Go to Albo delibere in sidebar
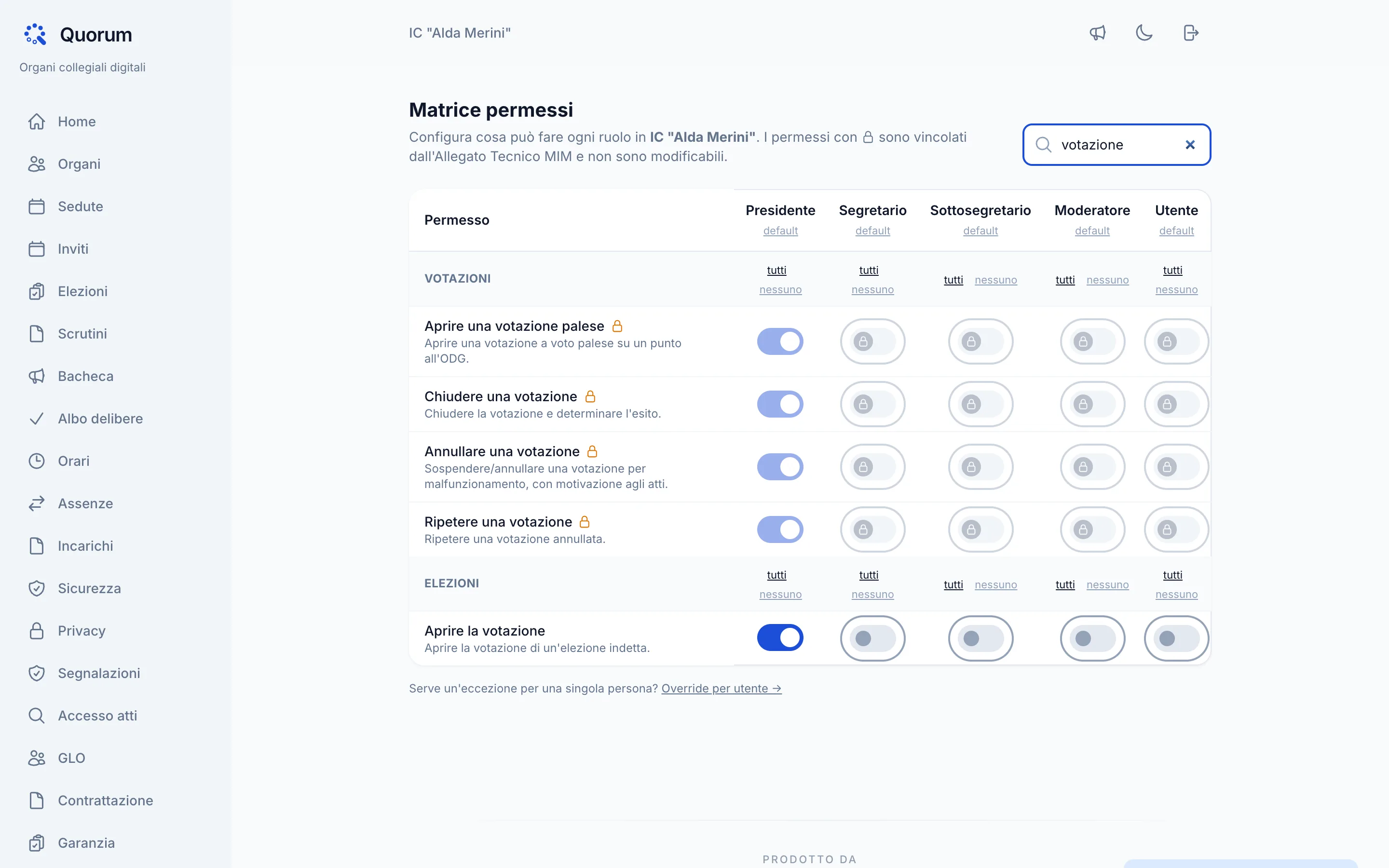This screenshot has height=868, width=1389. click(116, 419)
